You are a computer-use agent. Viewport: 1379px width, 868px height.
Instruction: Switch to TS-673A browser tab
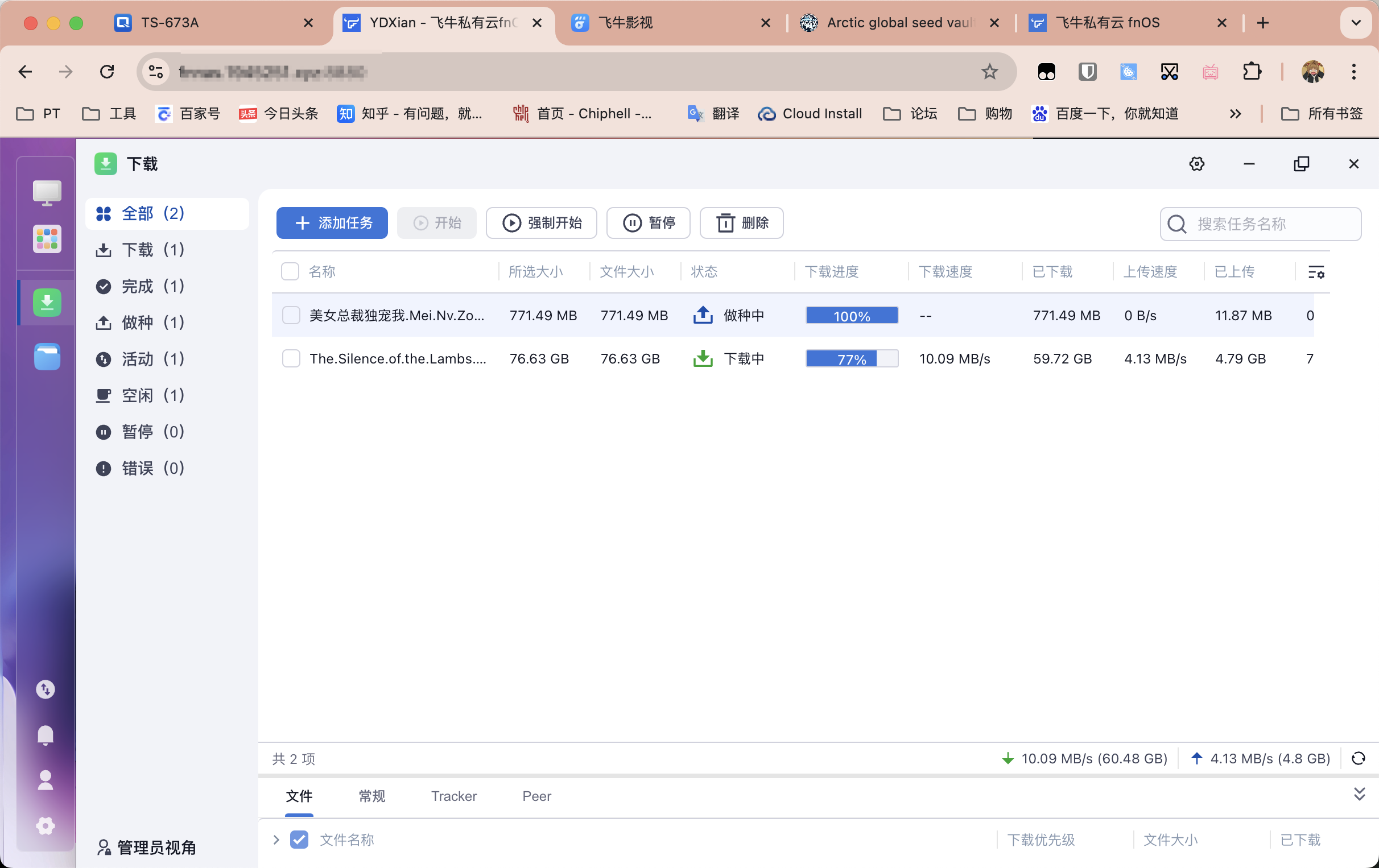point(214,23)
